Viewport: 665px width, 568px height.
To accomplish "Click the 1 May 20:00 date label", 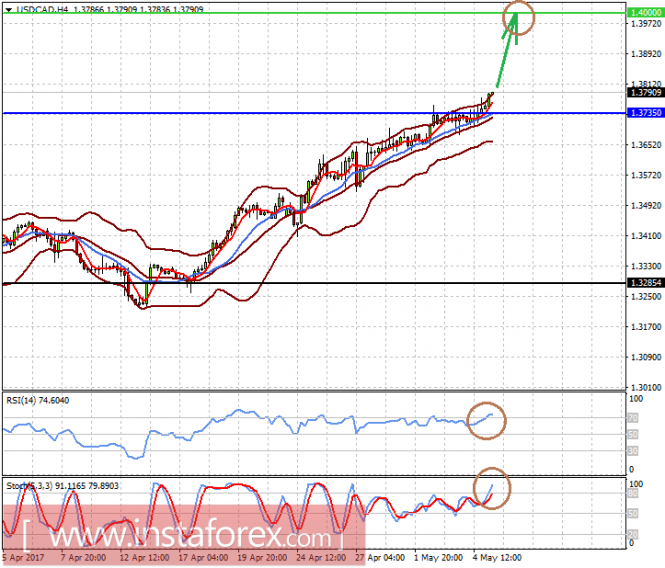I will click(x=439, y=557).
